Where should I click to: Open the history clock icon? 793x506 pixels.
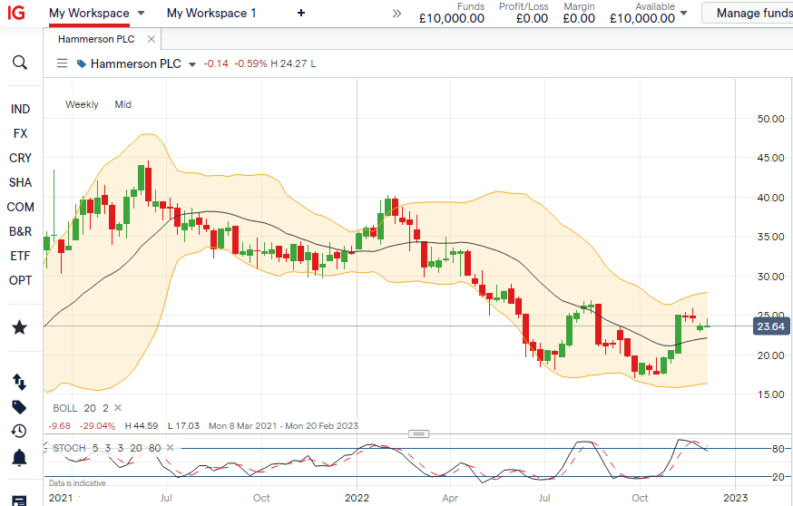tap(19, 431)
